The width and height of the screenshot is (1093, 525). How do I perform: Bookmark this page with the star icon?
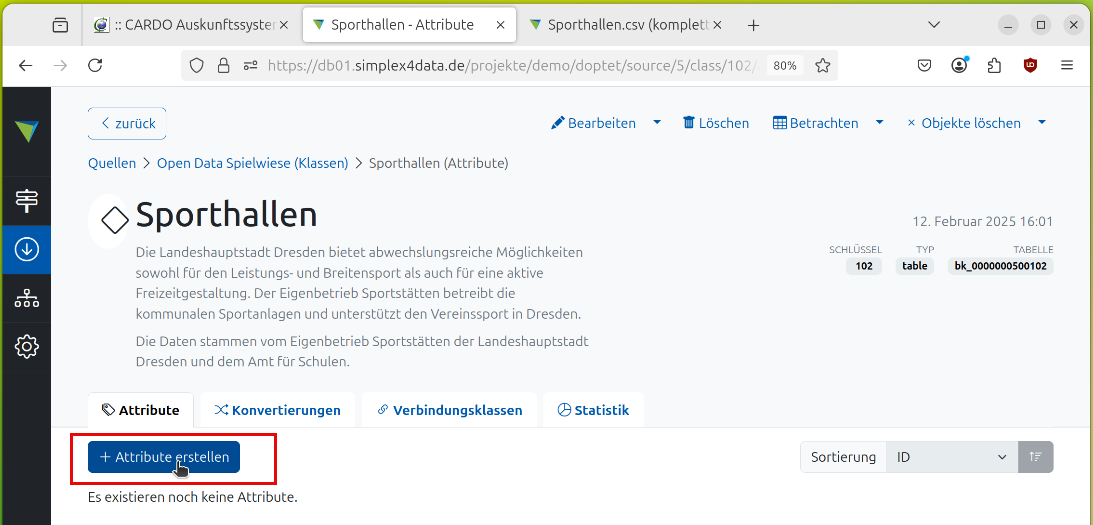pyautogui.click(x=822, y=65)
